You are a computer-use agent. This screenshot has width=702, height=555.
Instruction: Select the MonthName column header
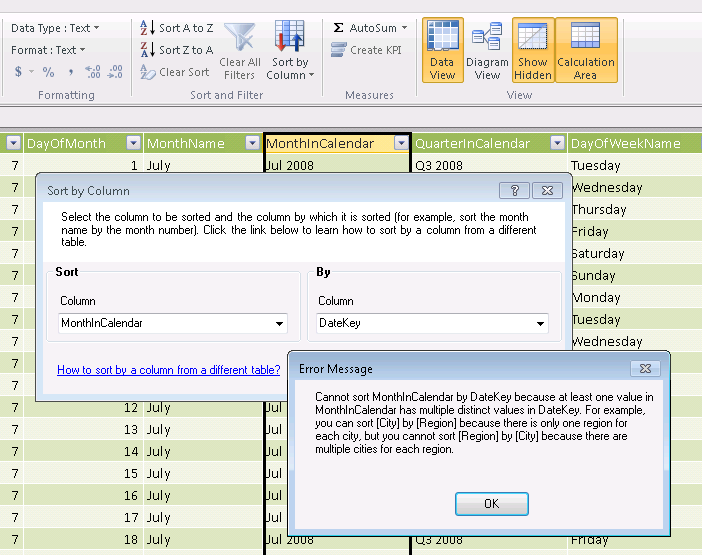[x=203, y=143]
